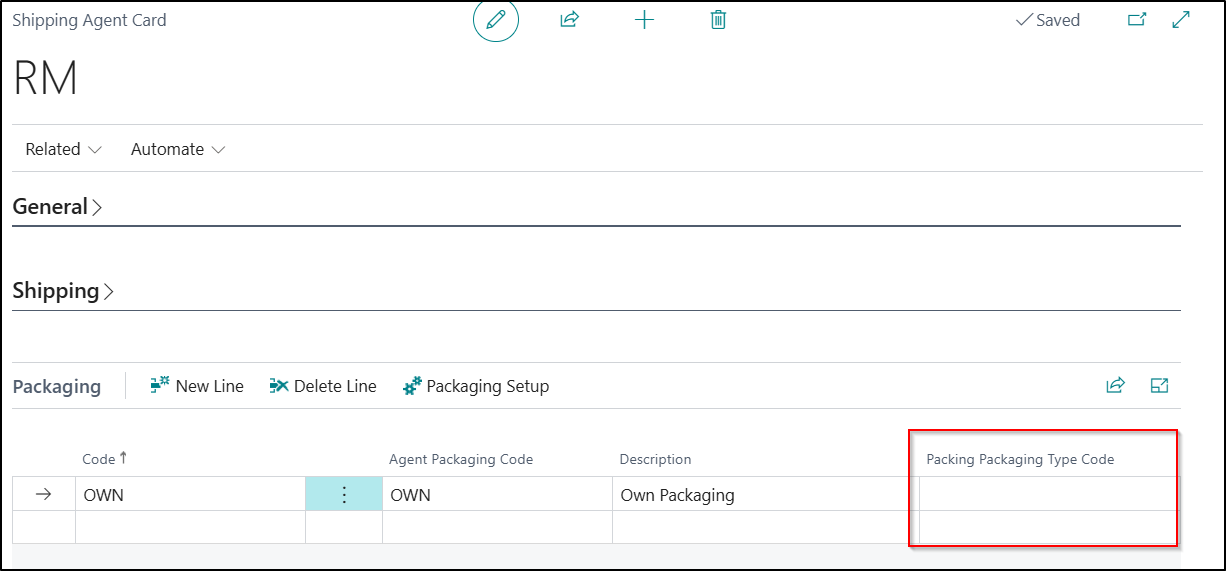This screenshot has width=1226, height=571.
Task: Click the pencil edit icon
Action: [x=495, y=20]
